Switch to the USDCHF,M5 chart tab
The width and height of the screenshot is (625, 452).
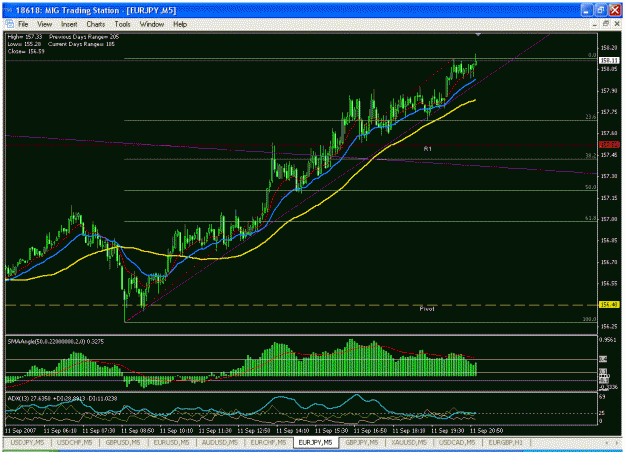[75, 442]
